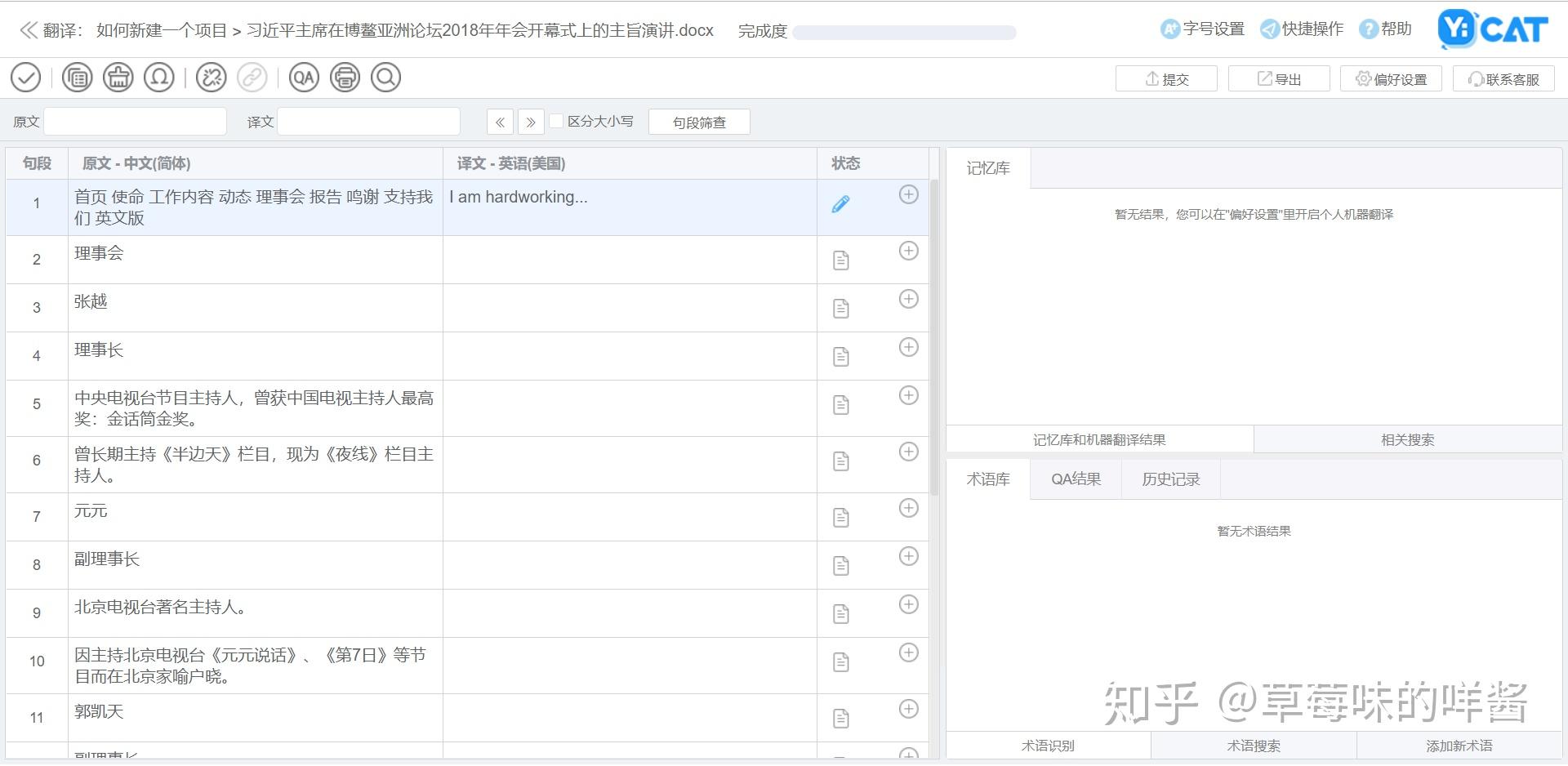Click the edit pencil icon on segment 1
1568x766 pixels.
pyautogui.click(x=840, y=204)
